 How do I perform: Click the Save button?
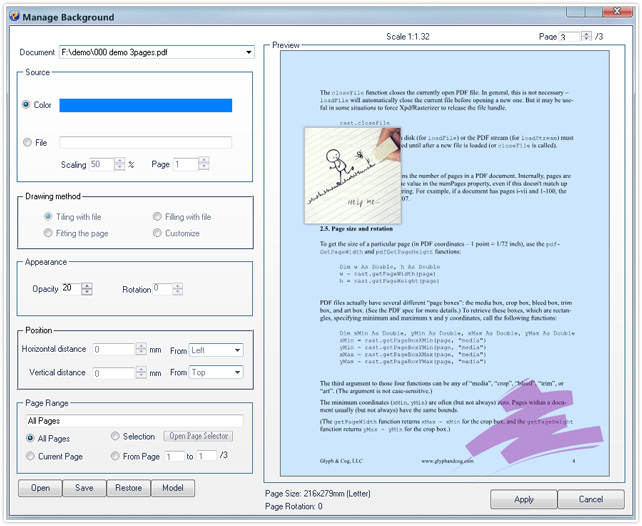tap(84, 488)
